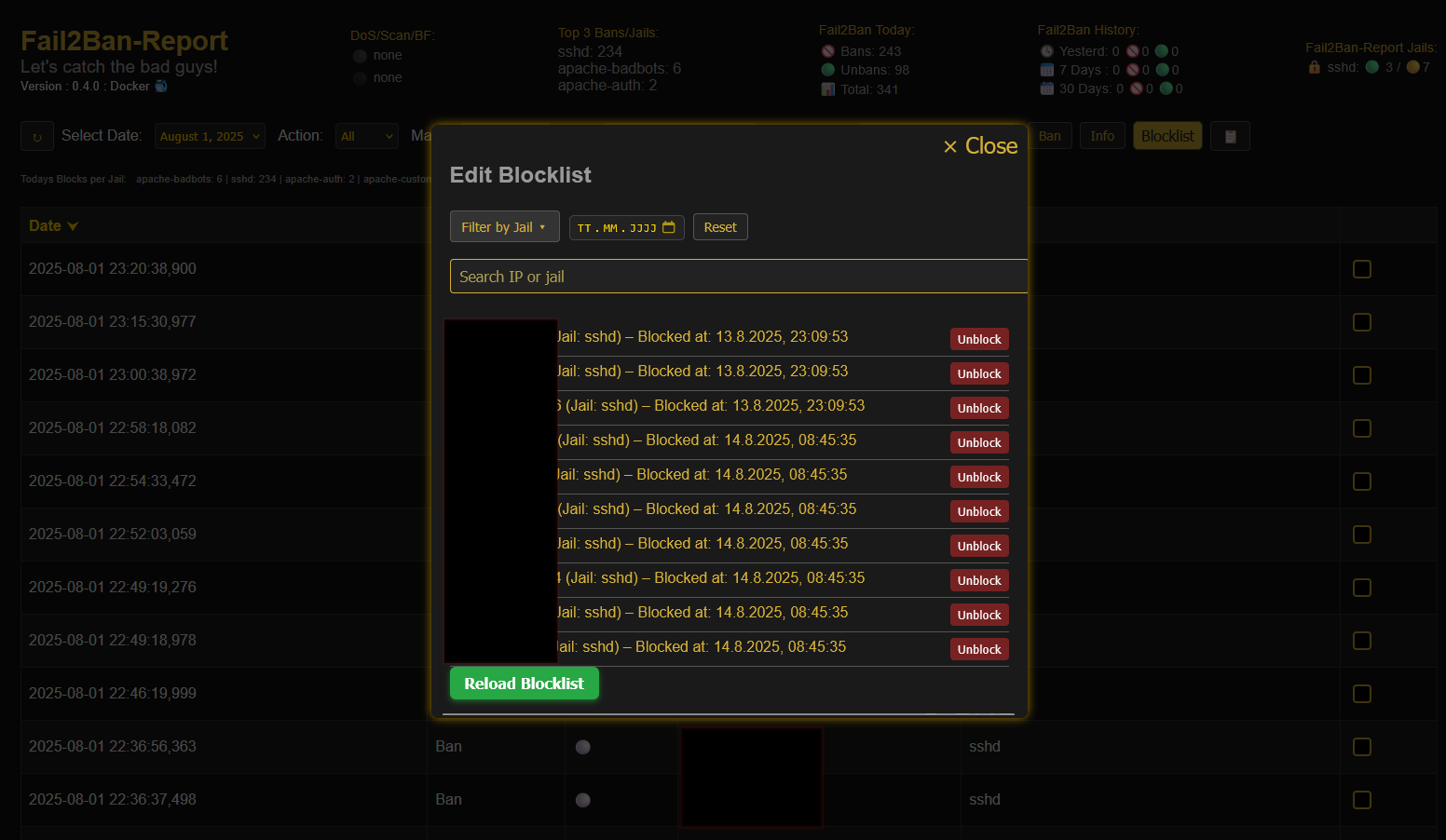This screenshot has height=840, width=1446.
Task: Click the grey status dot in the 22:36:37 Ban row
Action: click(x=583, y=800)
